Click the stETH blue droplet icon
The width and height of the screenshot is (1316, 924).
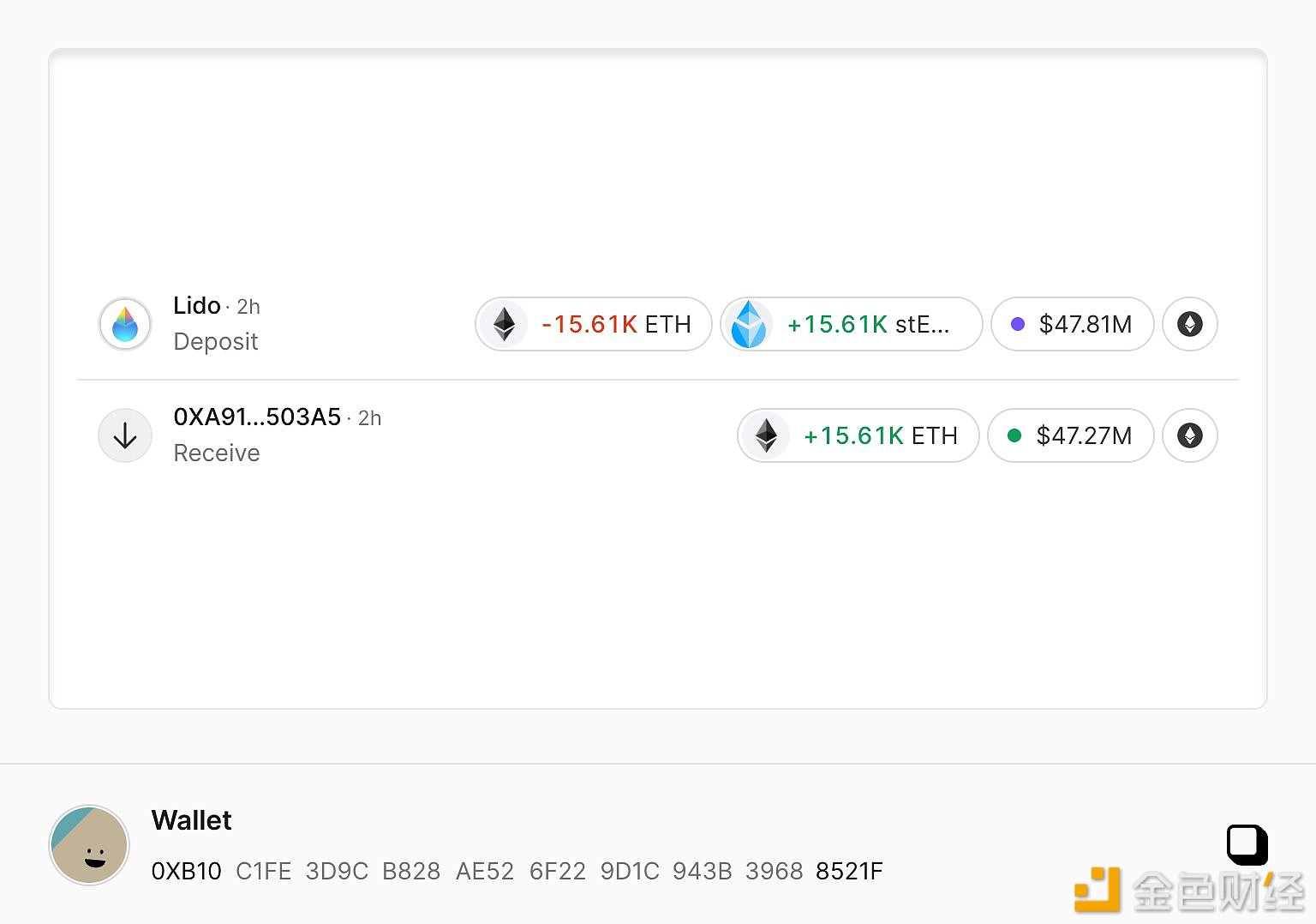coord(749,324)
